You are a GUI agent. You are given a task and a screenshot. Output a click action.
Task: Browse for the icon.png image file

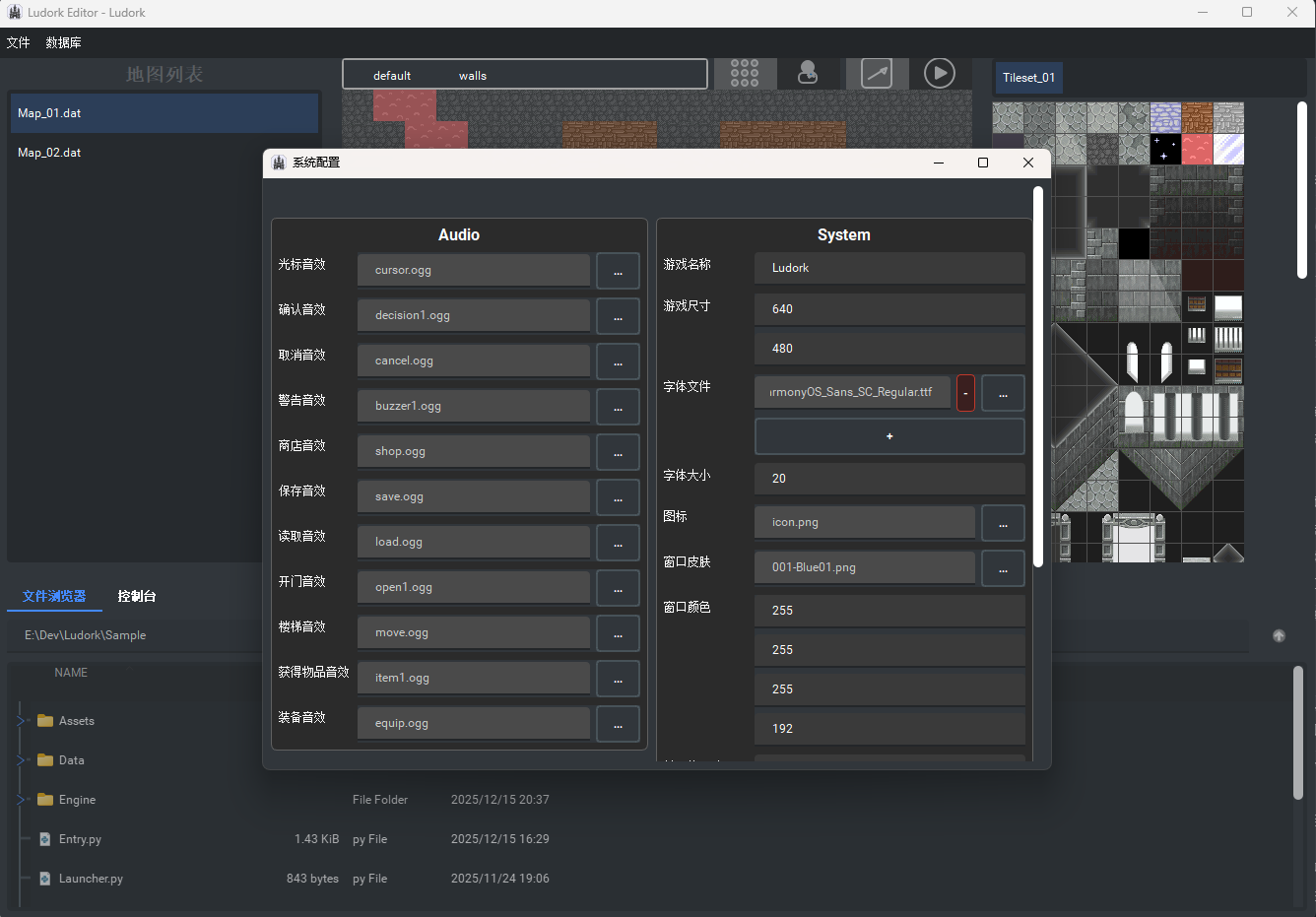tap(1003, 523)
